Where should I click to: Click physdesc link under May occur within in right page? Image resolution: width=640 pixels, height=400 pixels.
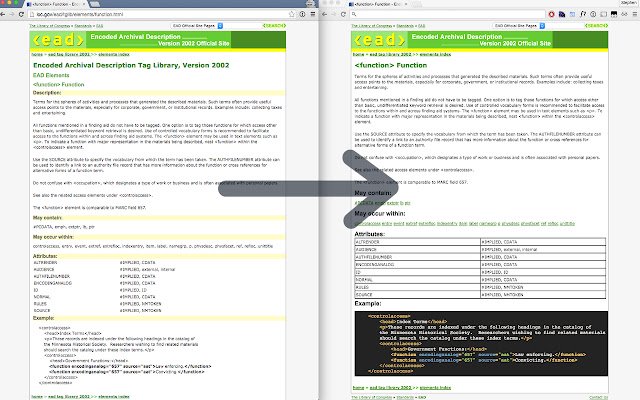[x=510, y=224]
